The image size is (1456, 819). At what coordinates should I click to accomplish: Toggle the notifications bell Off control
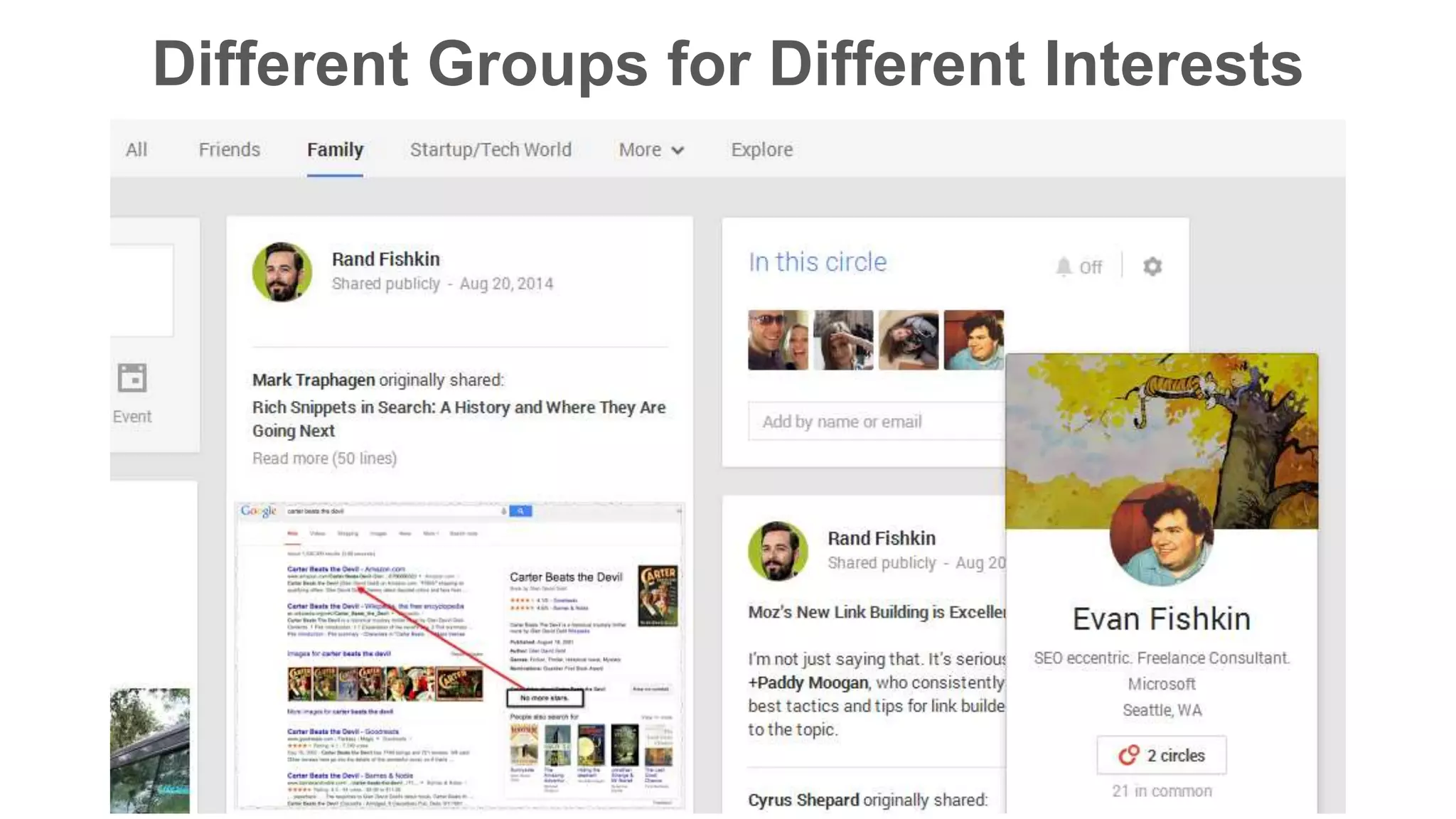click(x=1078, y=267)
